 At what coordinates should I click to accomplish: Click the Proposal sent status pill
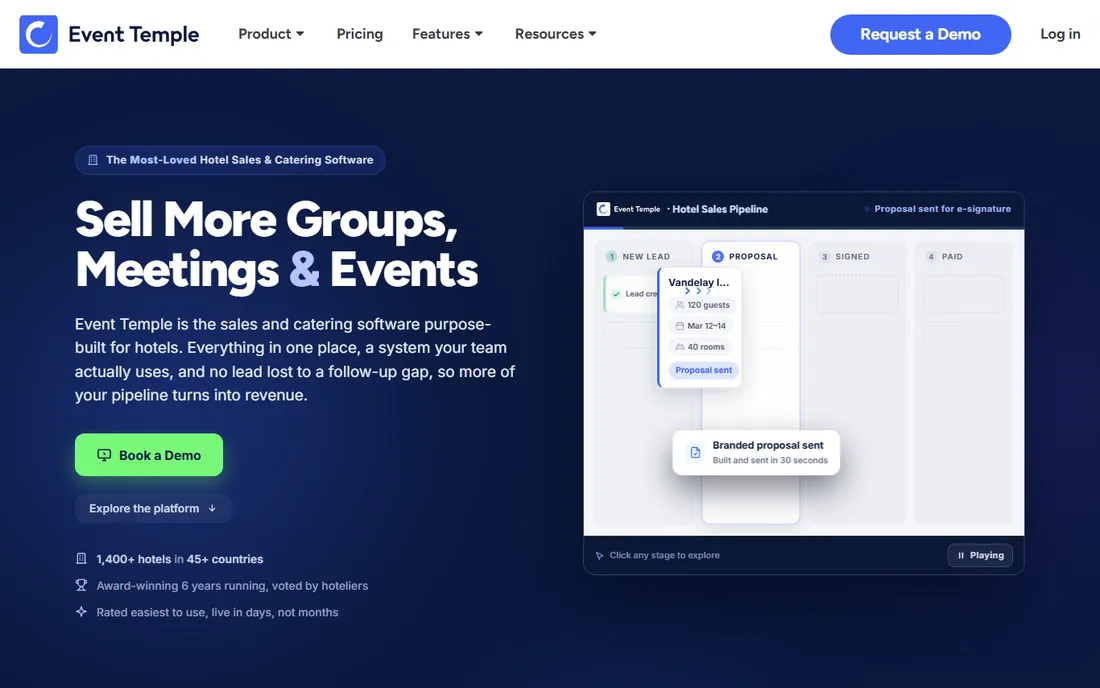pos(703,370)
